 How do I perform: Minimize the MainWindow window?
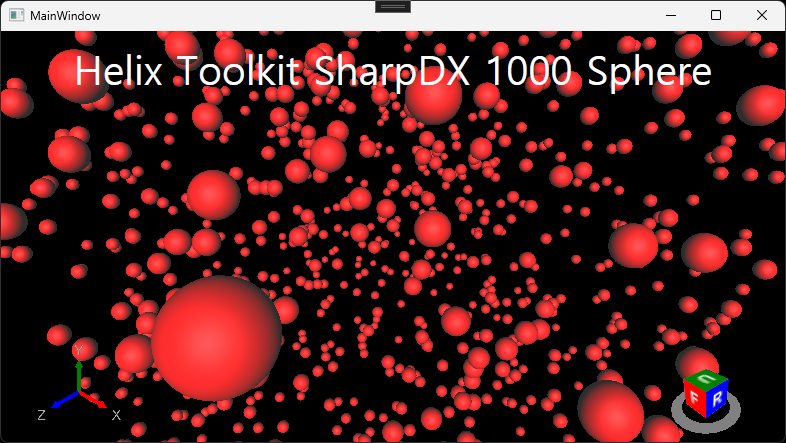click(x=671, y=16)
